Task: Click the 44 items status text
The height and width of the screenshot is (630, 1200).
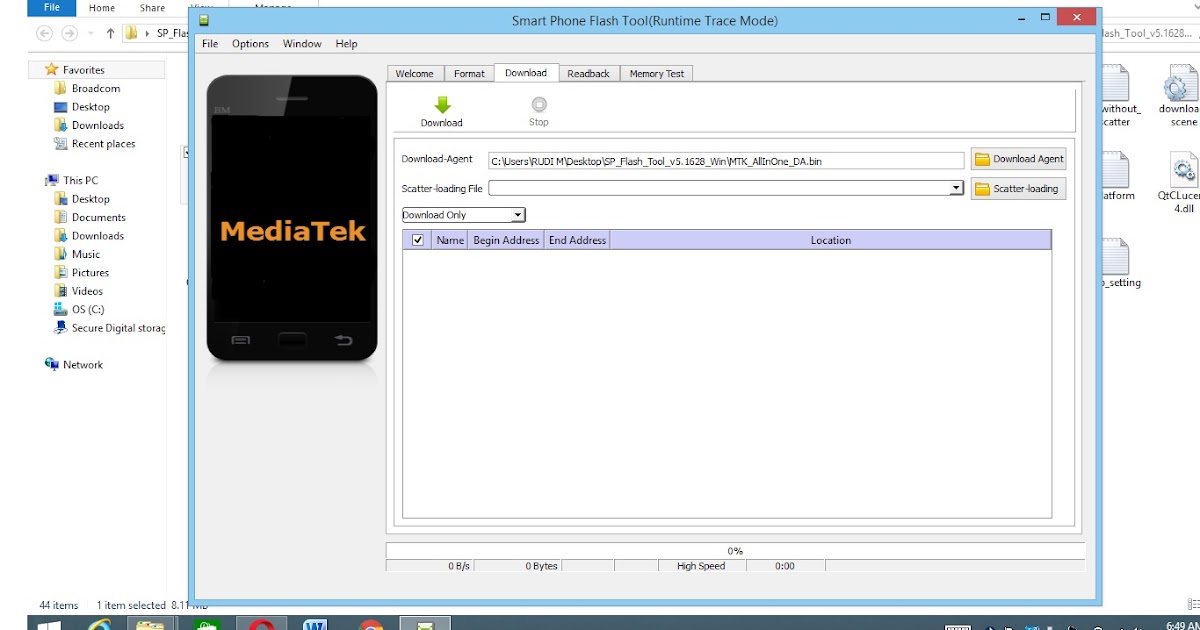Action: coord(59,605)
